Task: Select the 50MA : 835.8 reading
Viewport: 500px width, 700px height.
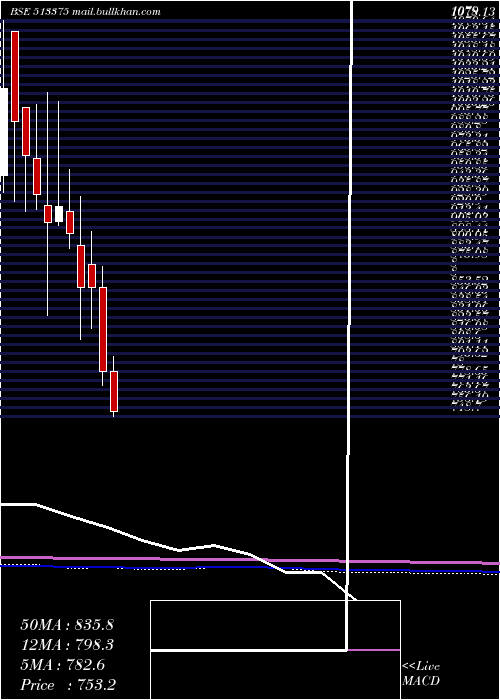Action: point(67,625)
